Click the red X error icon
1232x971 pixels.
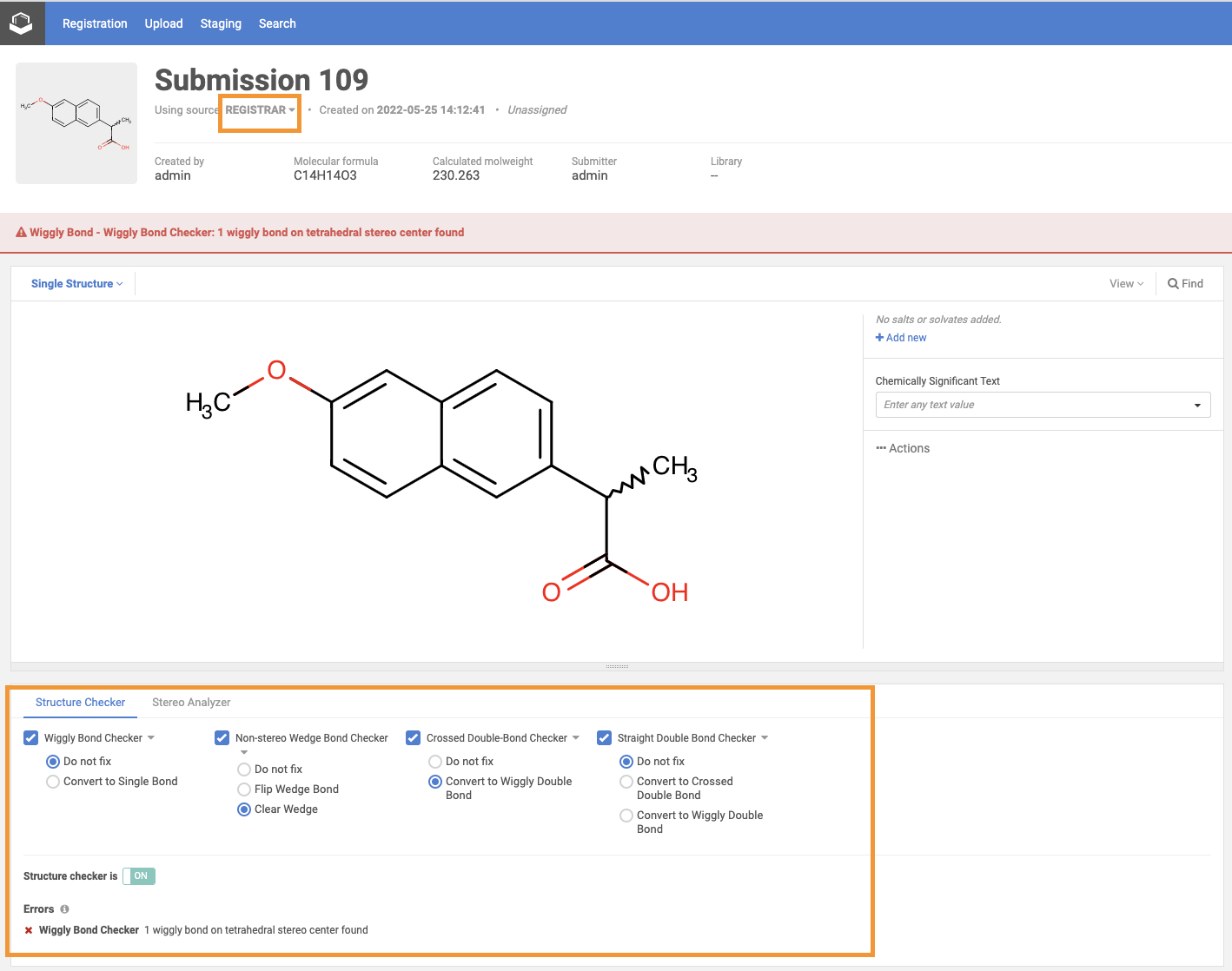(29, 930)
